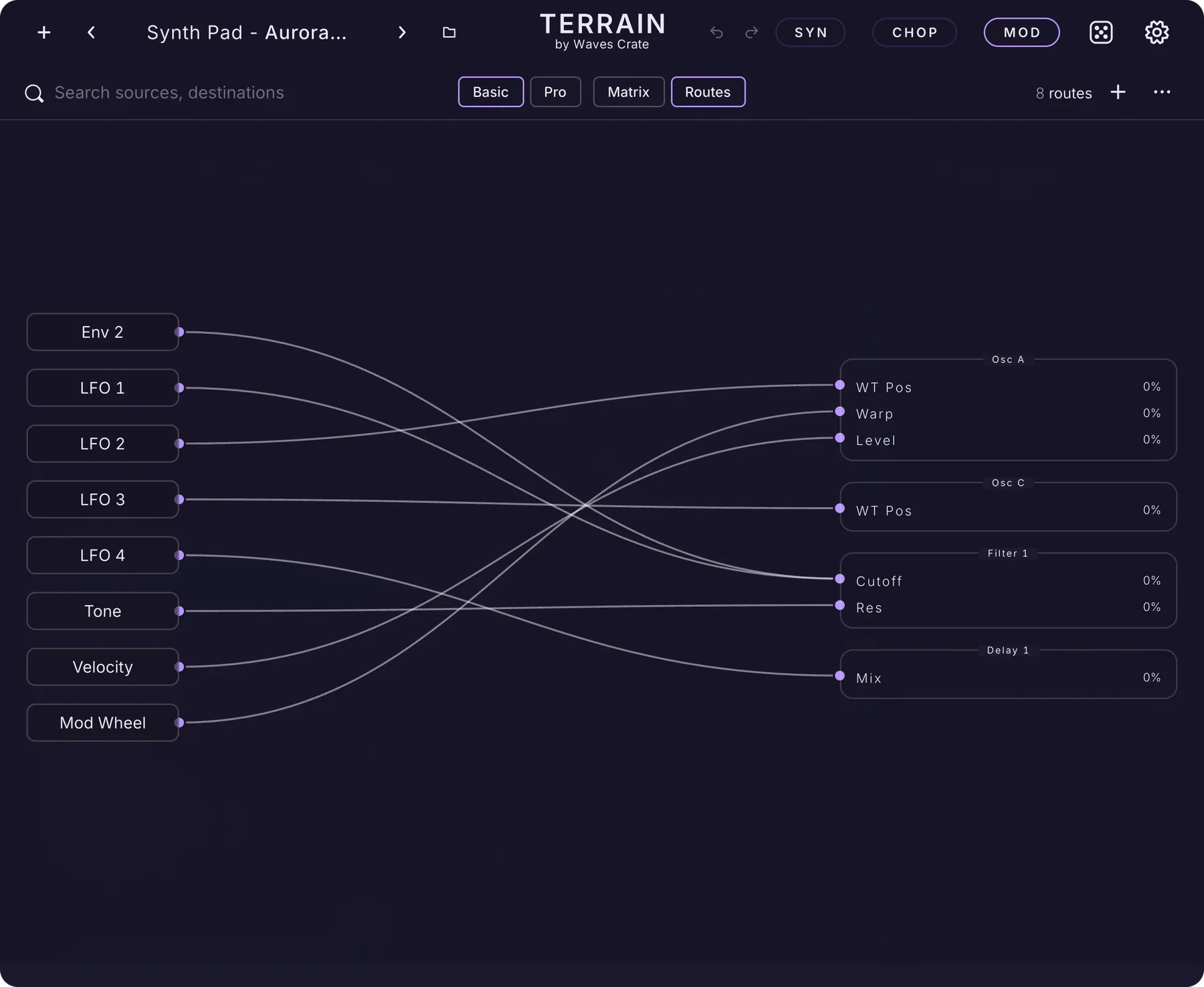
Task: Go to the previous preset
Action: [91, 32]
